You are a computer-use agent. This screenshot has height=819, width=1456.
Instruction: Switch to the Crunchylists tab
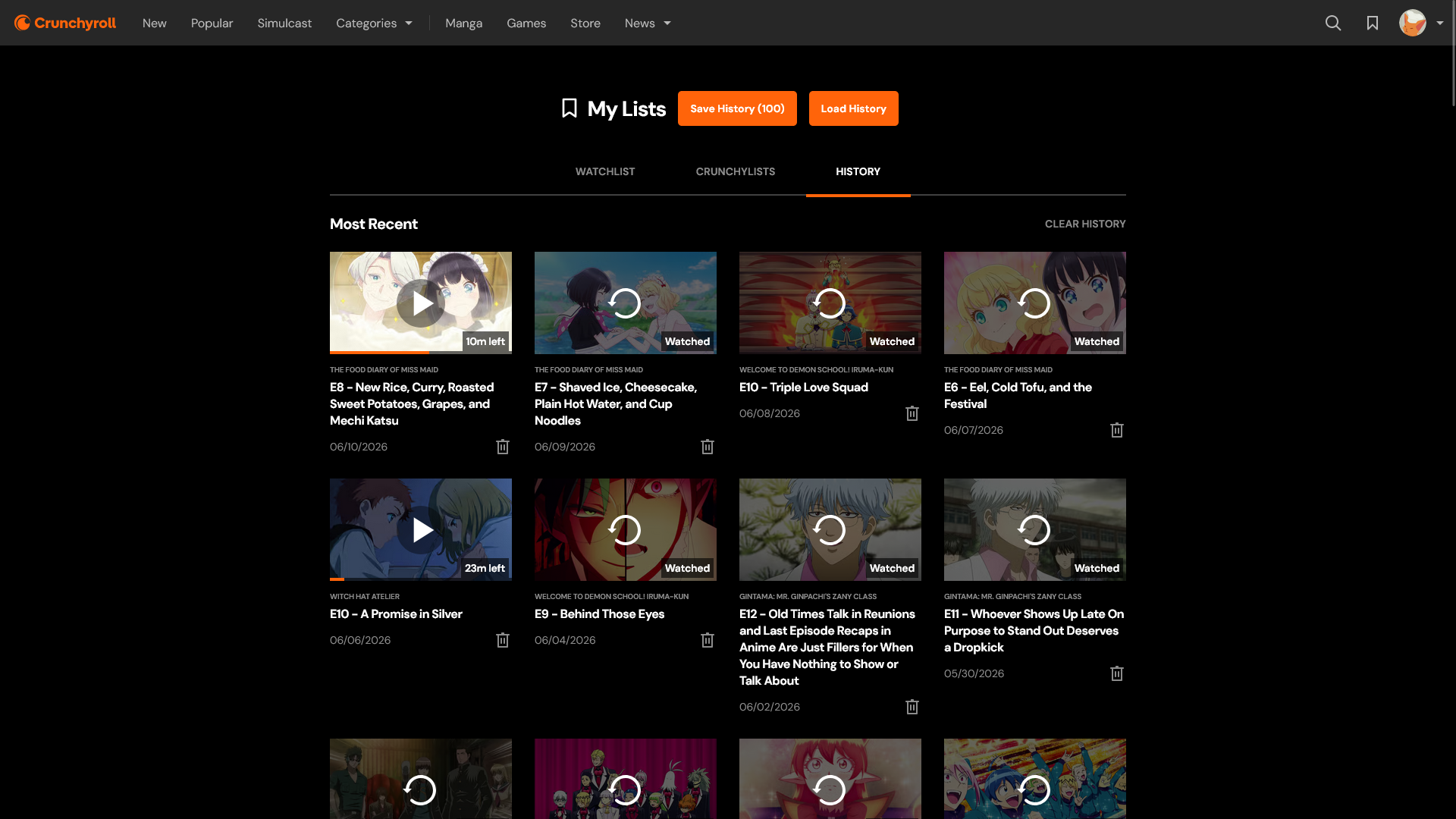(x=736, y=171)
